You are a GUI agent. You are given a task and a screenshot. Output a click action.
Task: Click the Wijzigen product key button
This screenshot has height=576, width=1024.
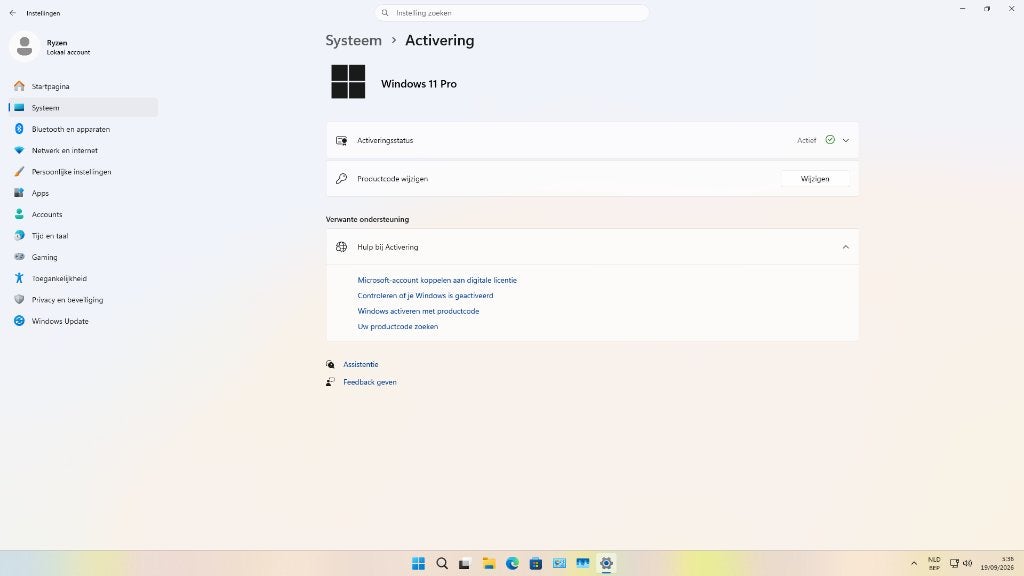pyautogui.click(x=815, y=179)
